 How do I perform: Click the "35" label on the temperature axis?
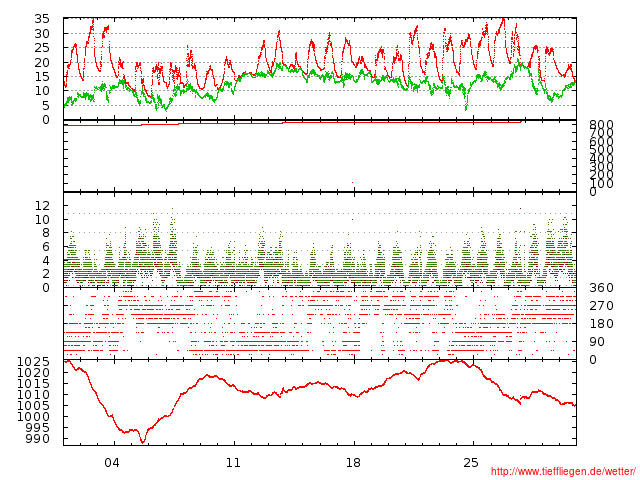tap(42, 19)
